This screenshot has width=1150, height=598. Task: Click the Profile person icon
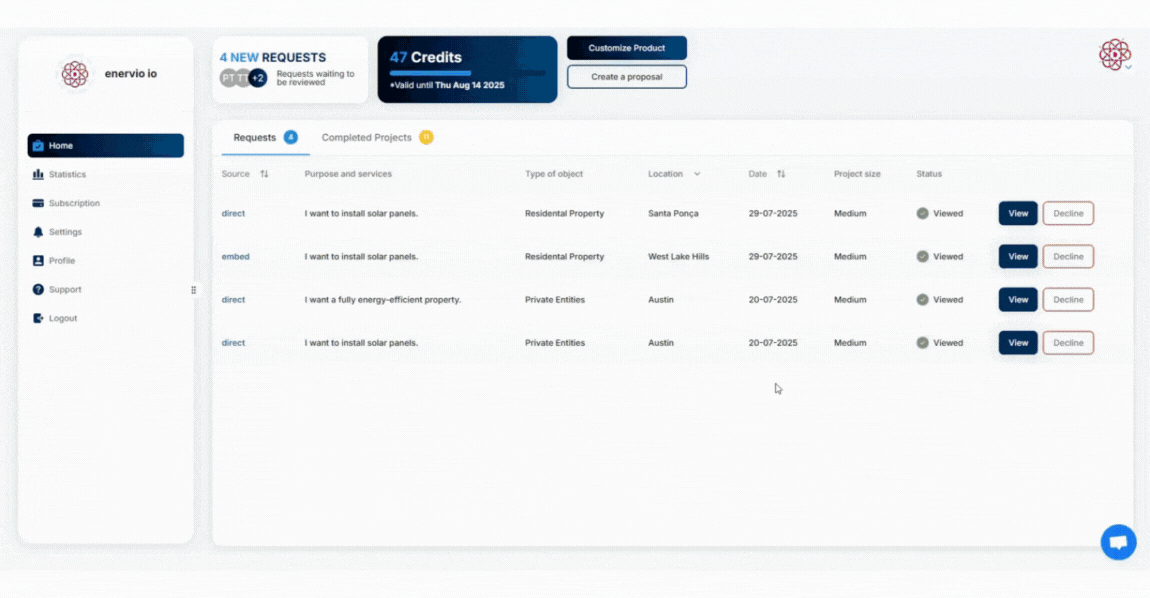coord(38,261)
